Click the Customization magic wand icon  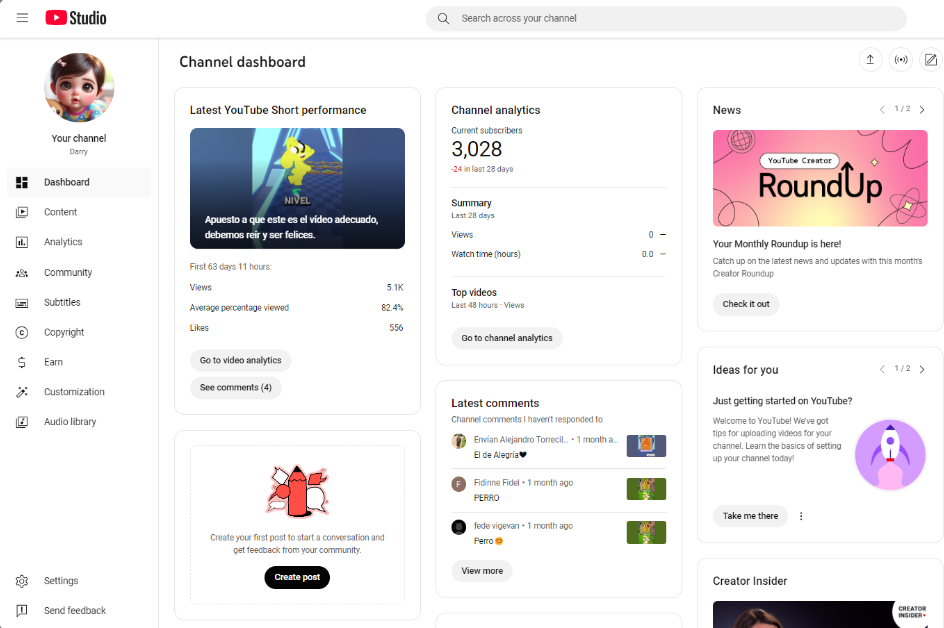point(22,392)
